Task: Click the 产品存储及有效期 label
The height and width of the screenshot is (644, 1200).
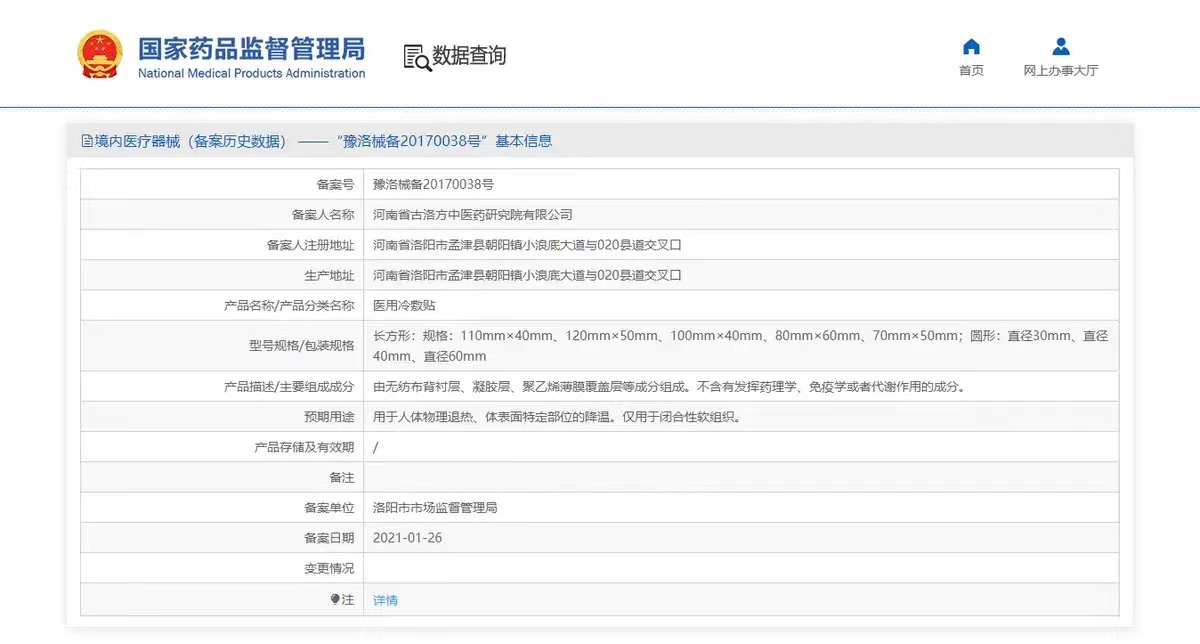Action: click(x=304, y=447)
